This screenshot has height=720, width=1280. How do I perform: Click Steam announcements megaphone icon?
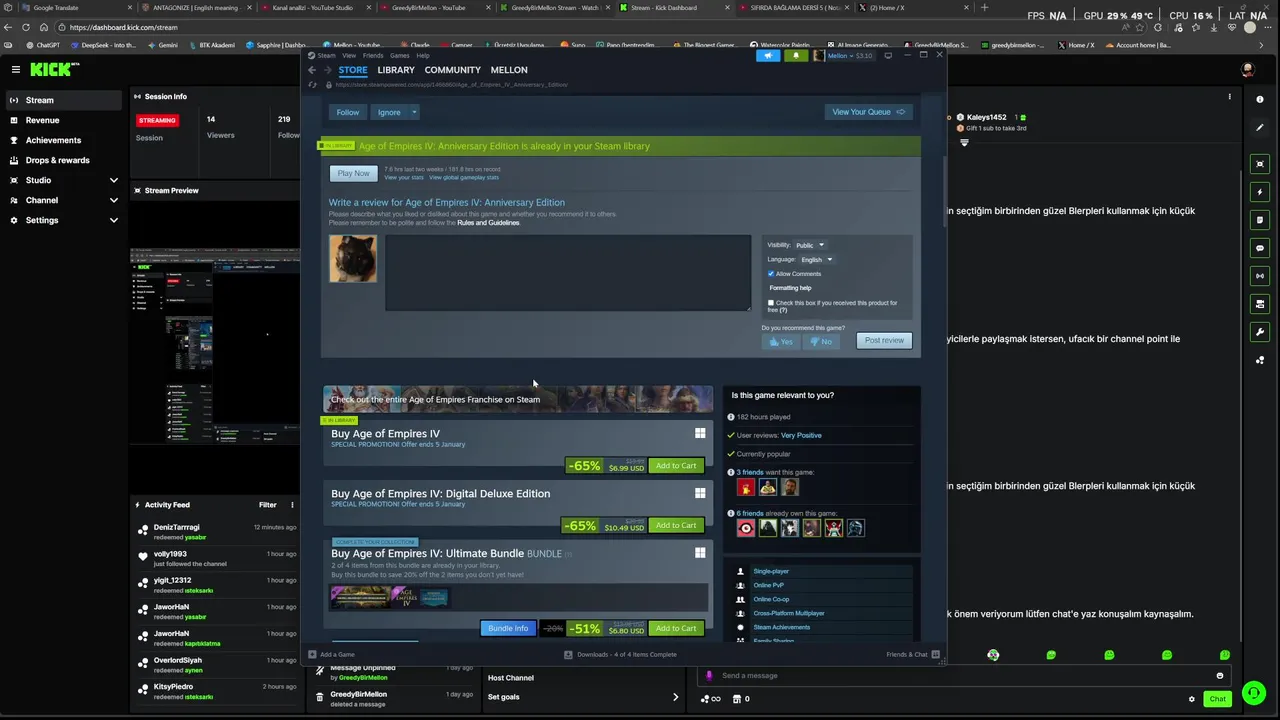tap(768, 56)
